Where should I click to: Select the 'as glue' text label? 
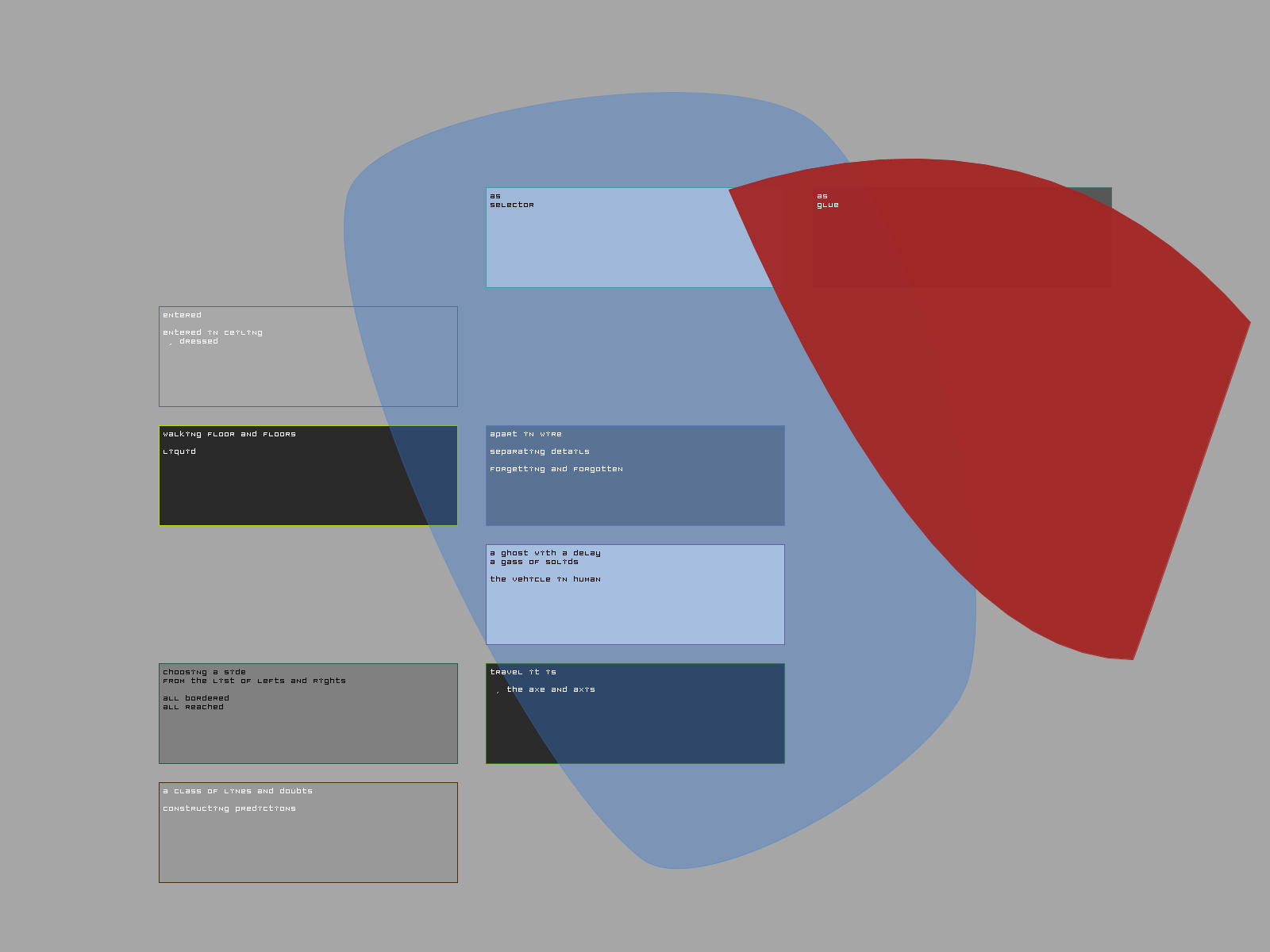[x=827, y=201]
